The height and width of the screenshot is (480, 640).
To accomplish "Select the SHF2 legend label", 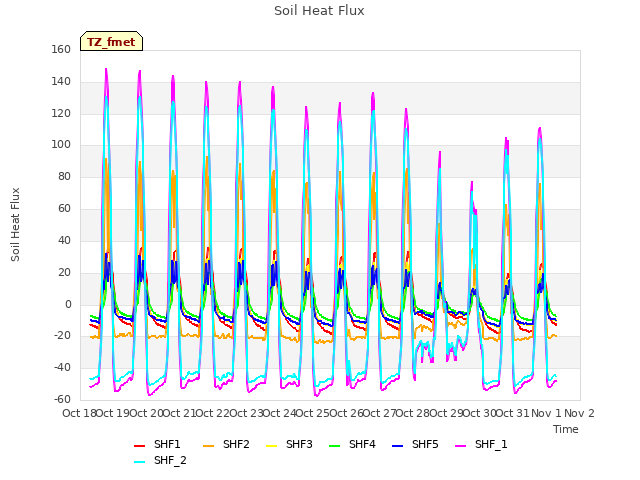I will click(x=236, y=444).
